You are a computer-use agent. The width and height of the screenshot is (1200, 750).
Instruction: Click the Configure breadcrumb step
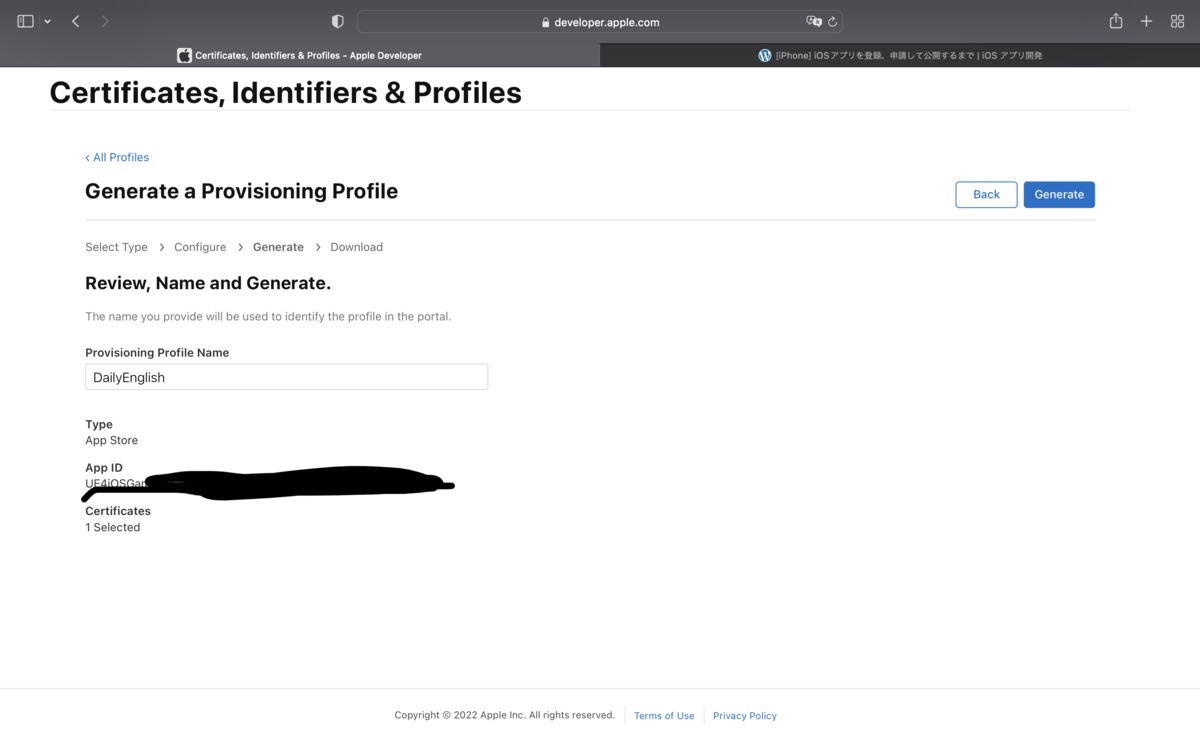(x=200, y=247)
